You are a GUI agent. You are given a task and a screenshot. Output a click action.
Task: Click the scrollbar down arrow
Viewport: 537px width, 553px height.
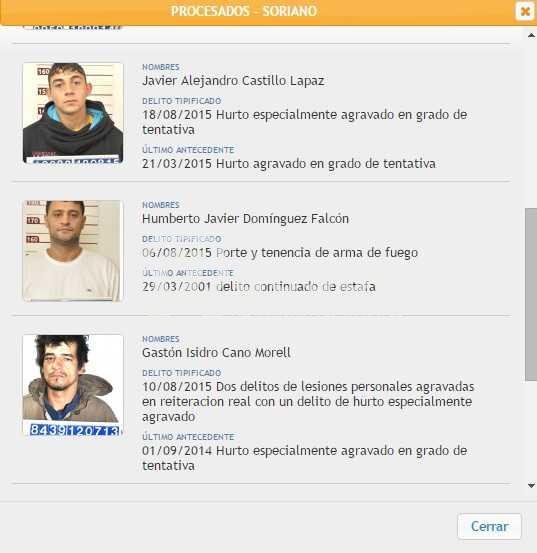(x=531, y=486)
